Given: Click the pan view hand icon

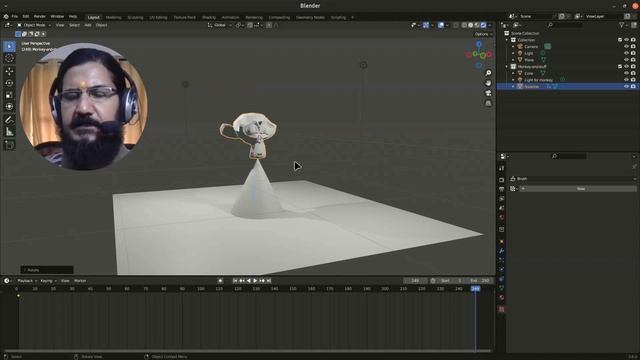Looking at the screenshot, I should point(488,83).
